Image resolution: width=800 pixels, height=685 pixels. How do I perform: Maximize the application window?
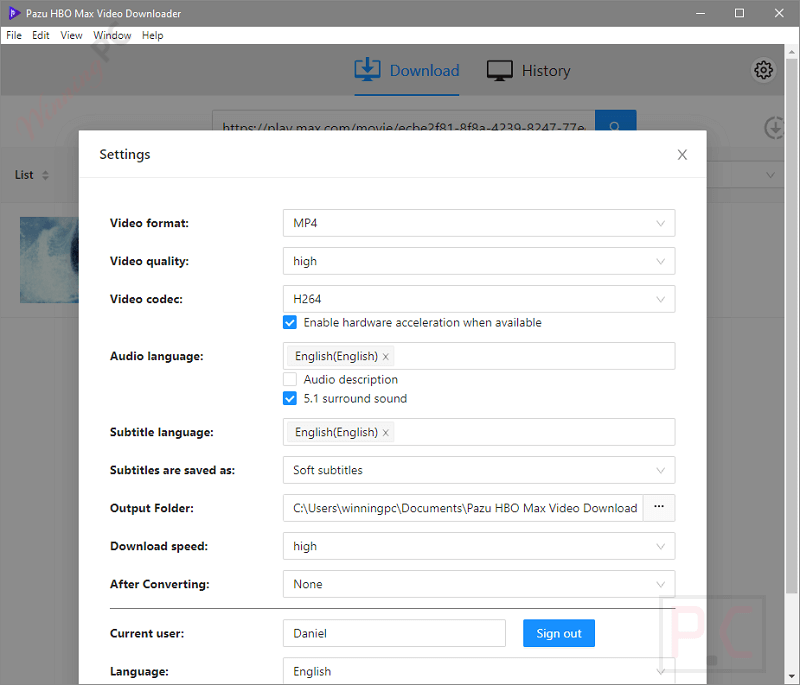click(739, 13)
